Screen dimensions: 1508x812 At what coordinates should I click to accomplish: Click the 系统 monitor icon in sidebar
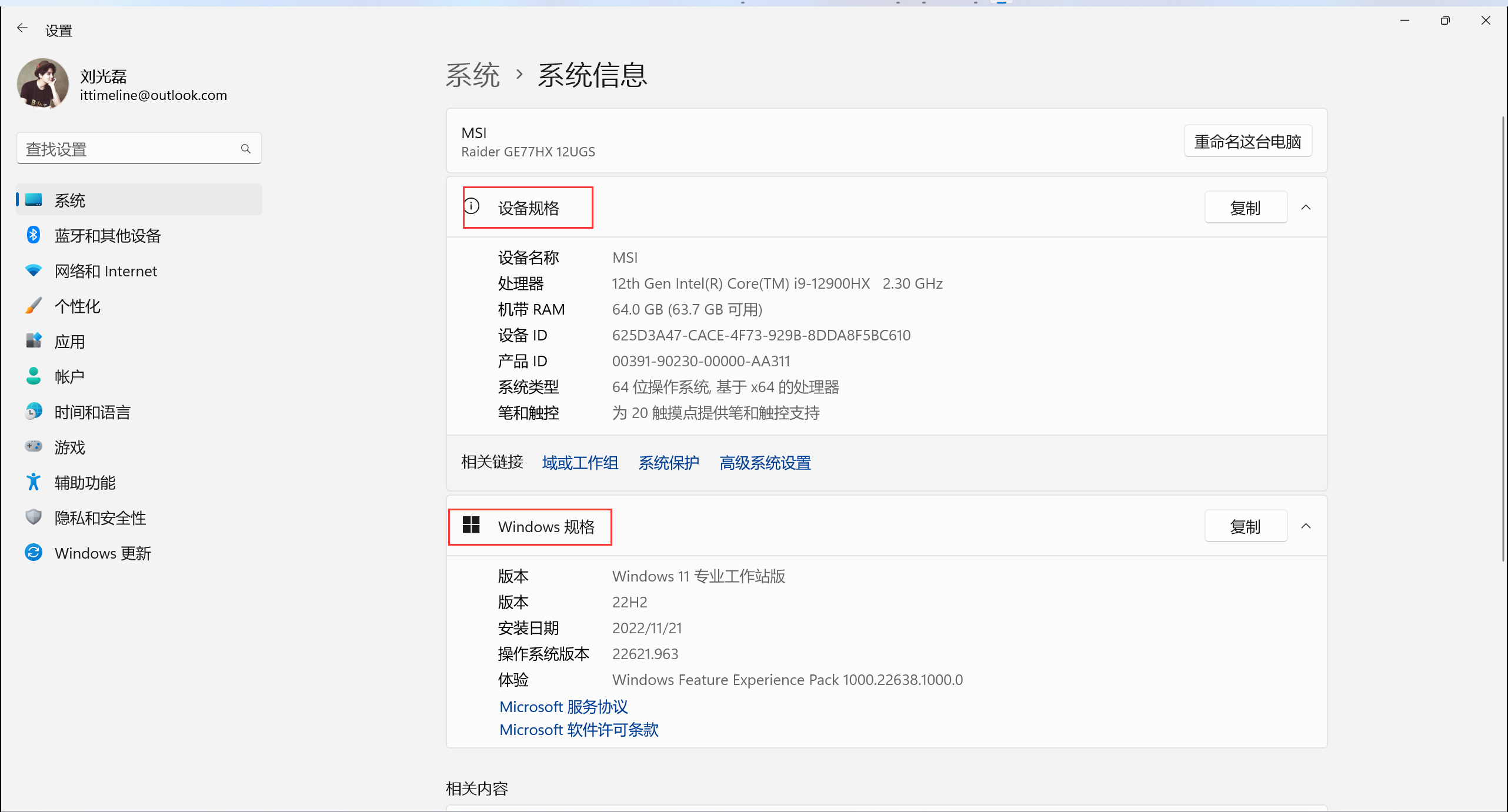tap(34, 200)
